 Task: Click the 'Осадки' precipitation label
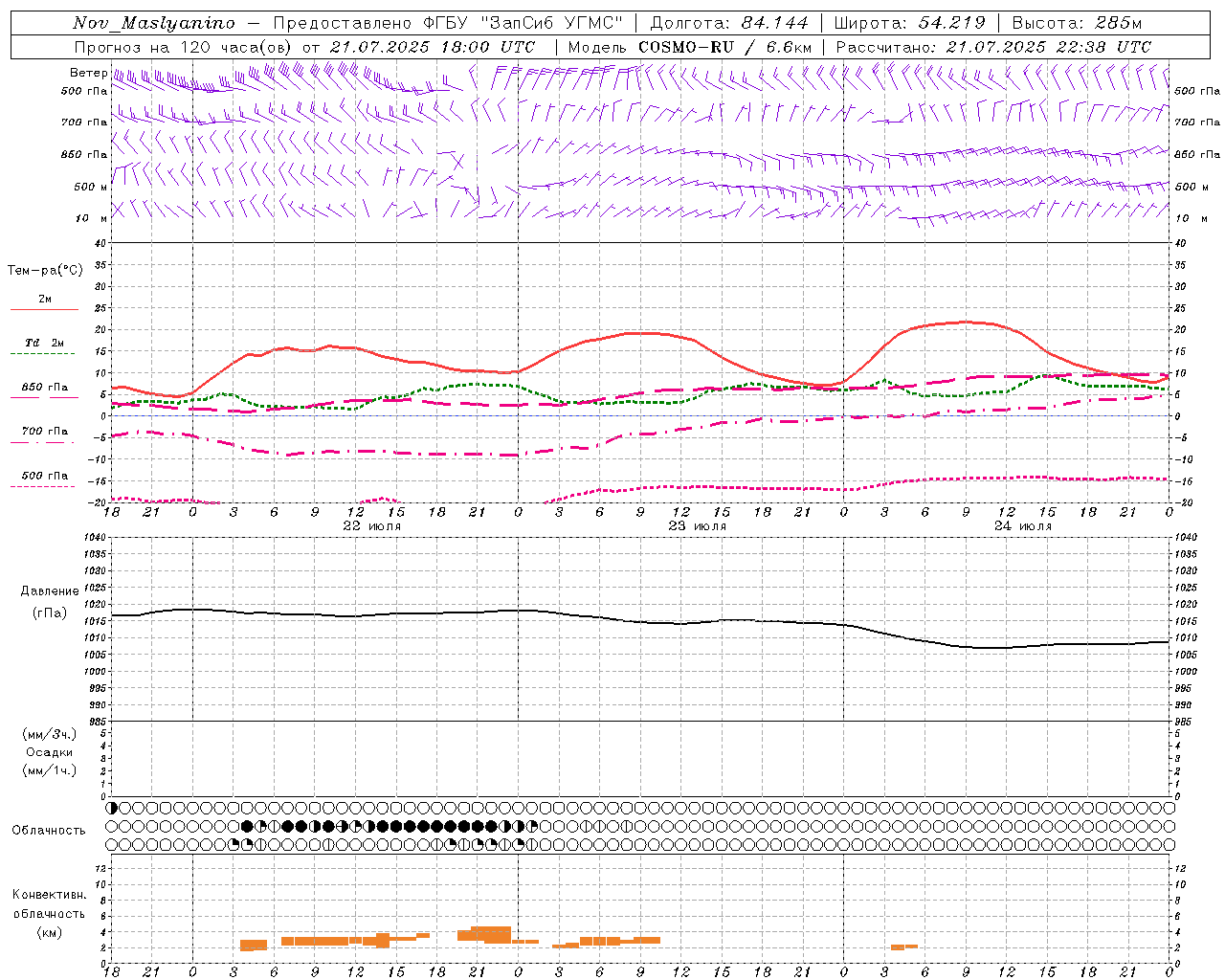[x=50, y=752]
